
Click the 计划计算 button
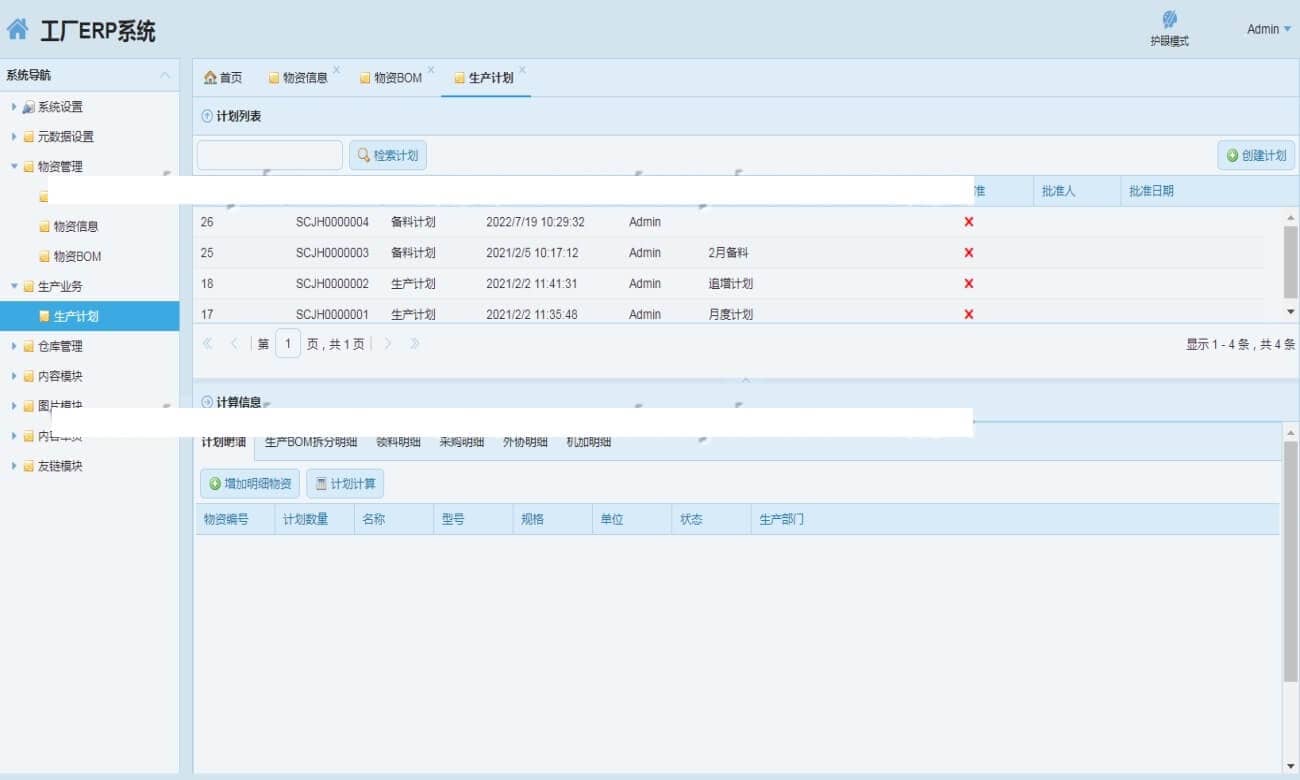345,484
